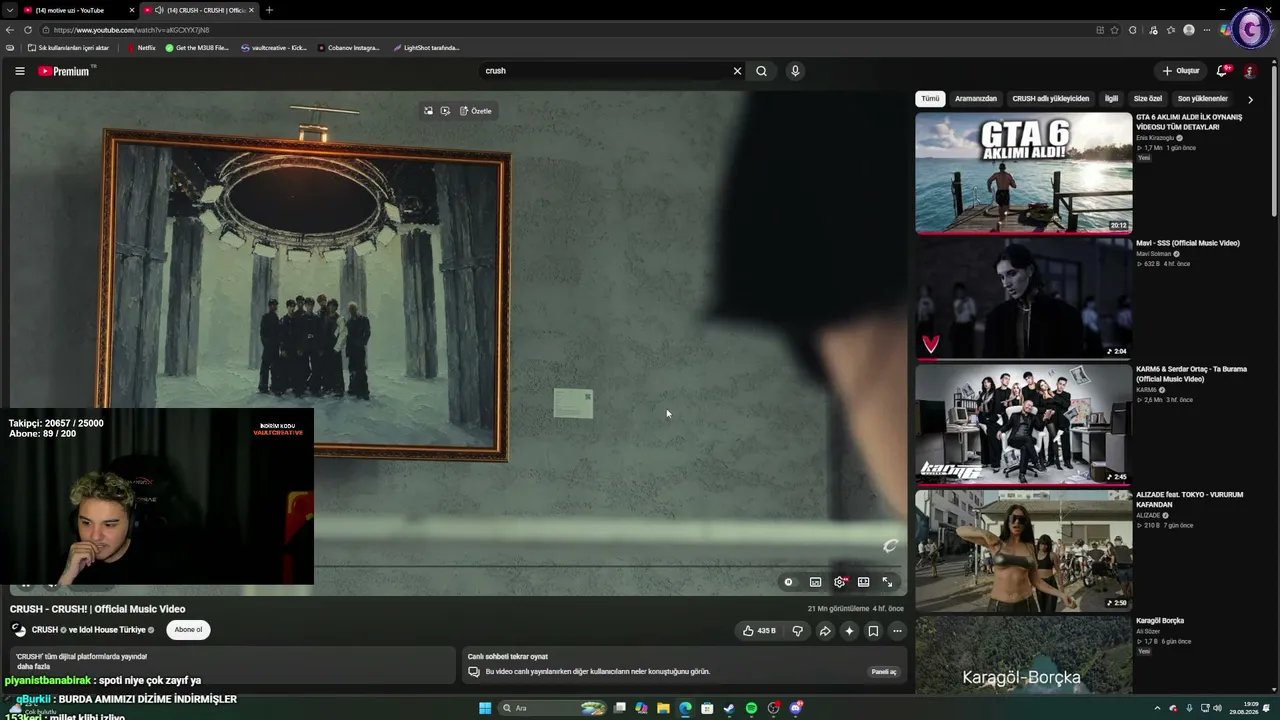The image size is (1280, 720).
Task: Open the Netflix bookmark
Action: pyautogui.click(x=141, y=48)
